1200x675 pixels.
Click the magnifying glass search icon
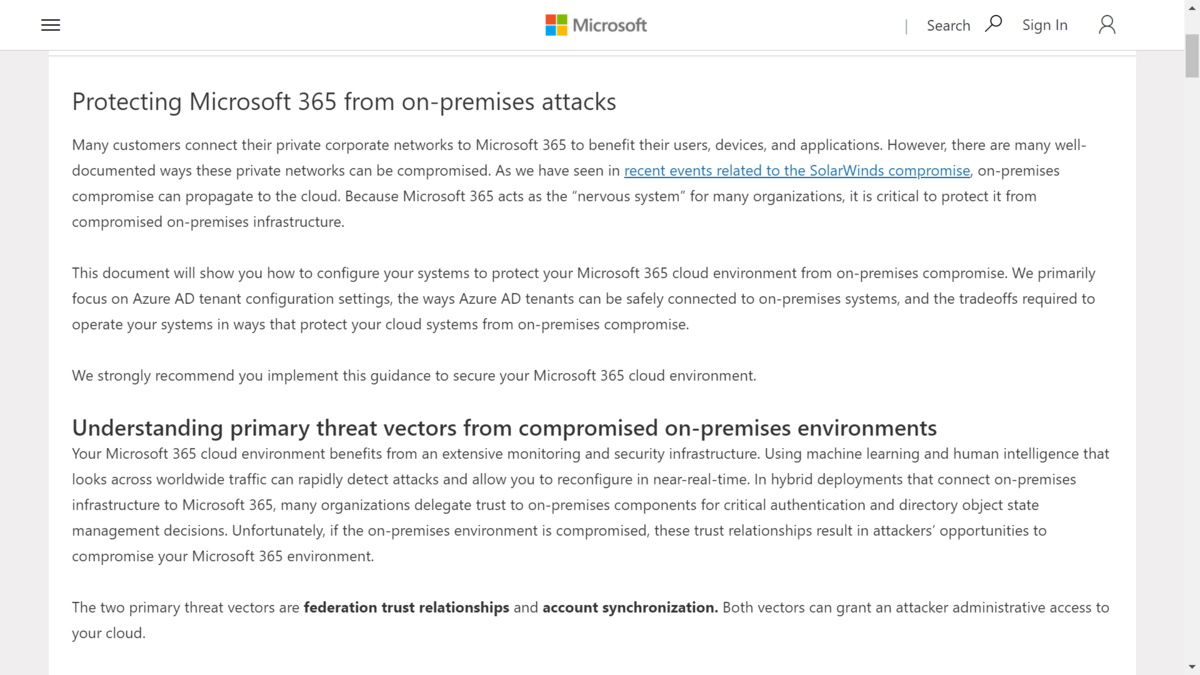coord(993,24)
